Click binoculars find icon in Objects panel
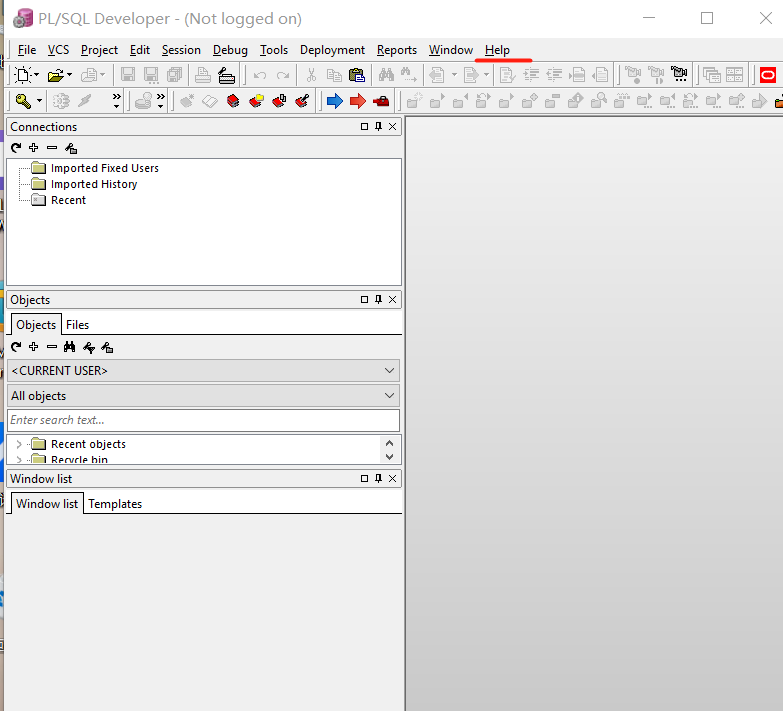 click(69, 347)
